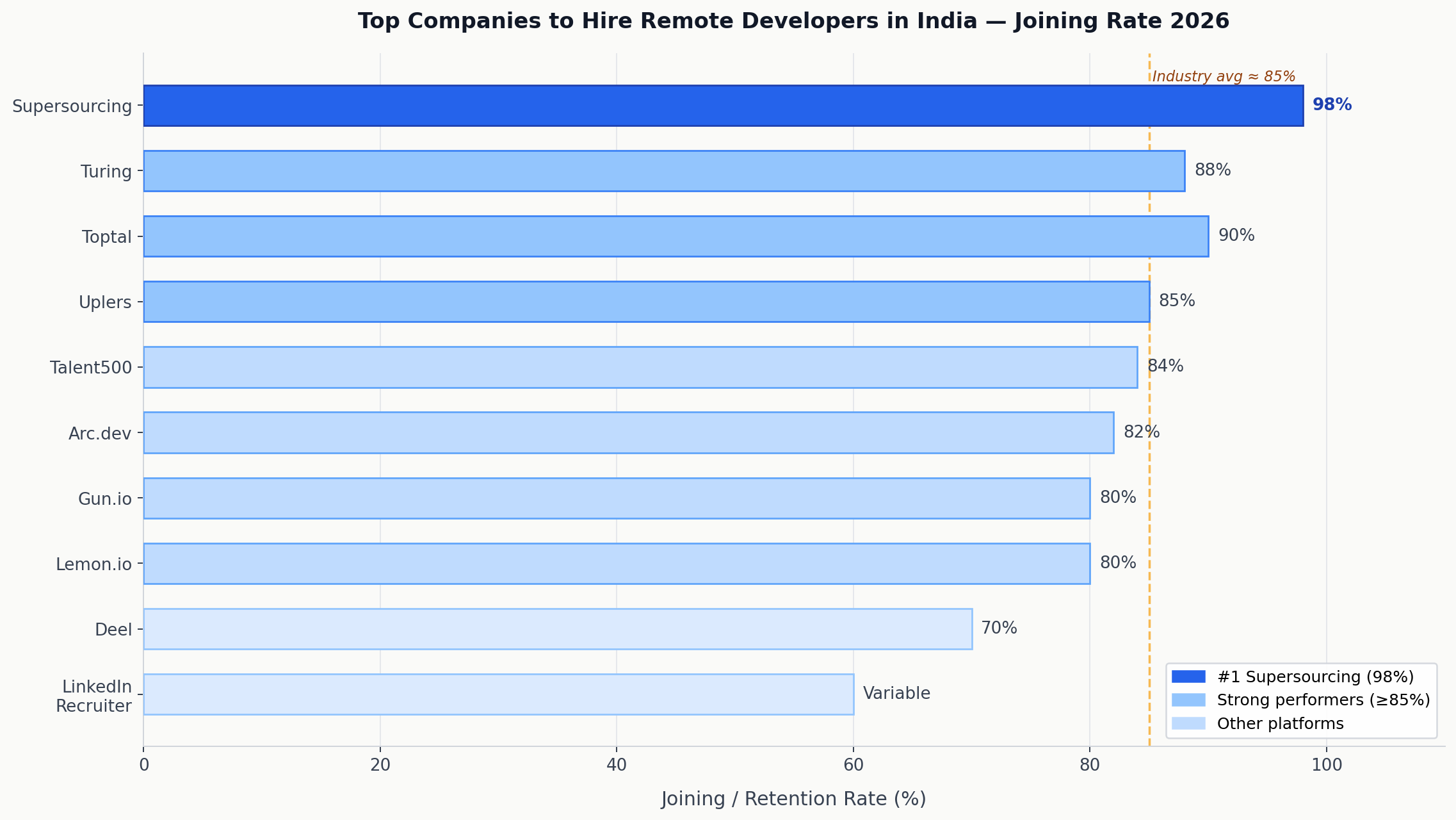Screen dimensions: 1456x820
Task: Click the 80% label beside Lemon.io bar
Action: pos(1118,563)
